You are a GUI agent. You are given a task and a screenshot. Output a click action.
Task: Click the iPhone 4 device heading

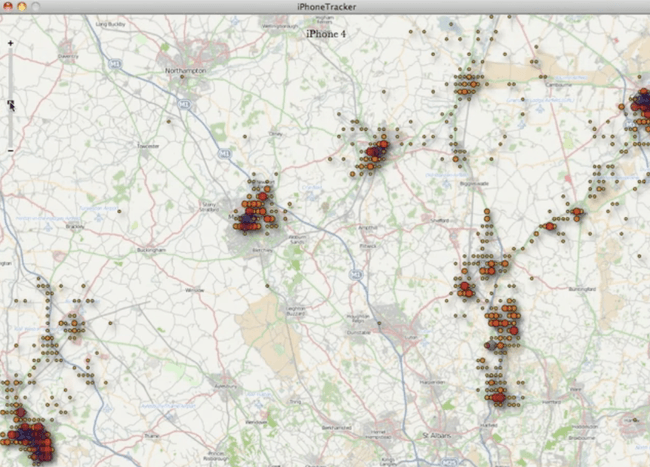(x=326, y=34)
